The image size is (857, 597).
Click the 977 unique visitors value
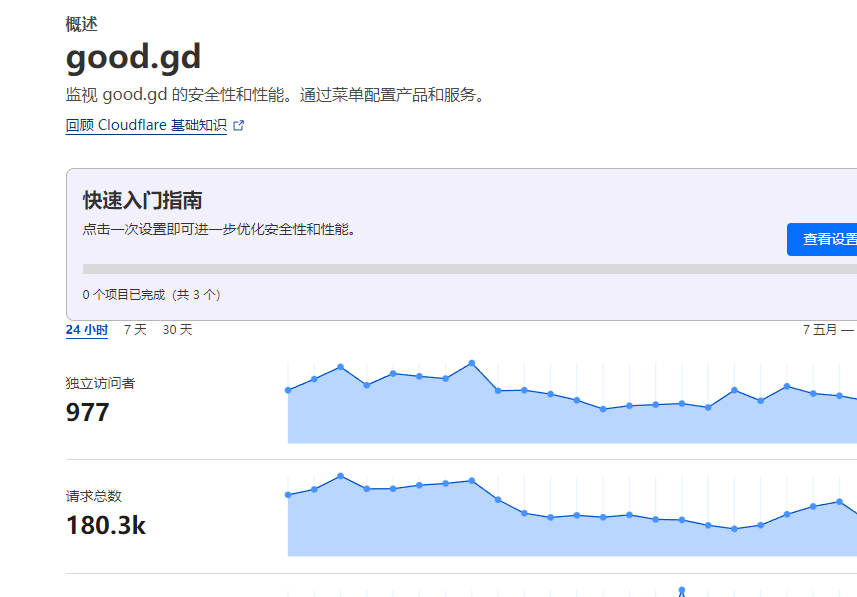[x=88, y=412]
